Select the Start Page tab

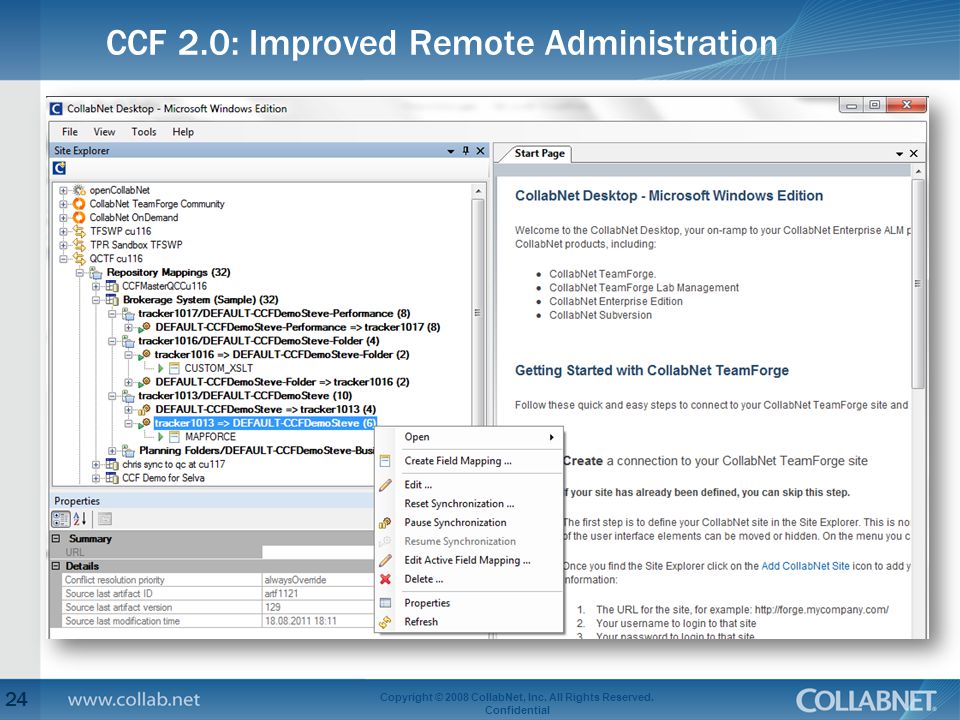point(539,154)
